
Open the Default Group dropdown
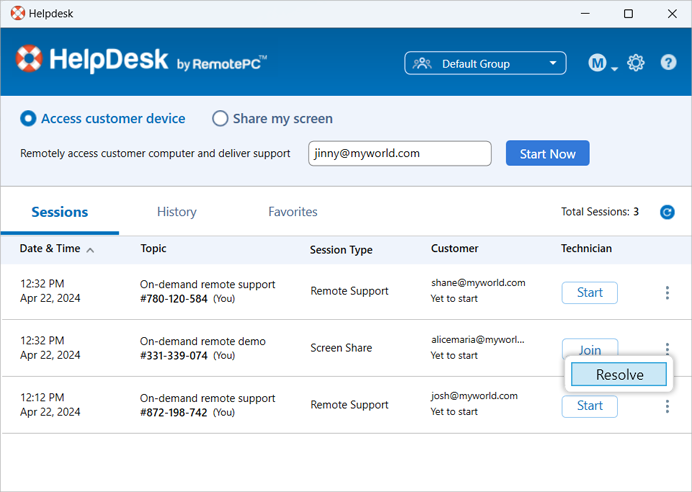(x=485, y=63)
